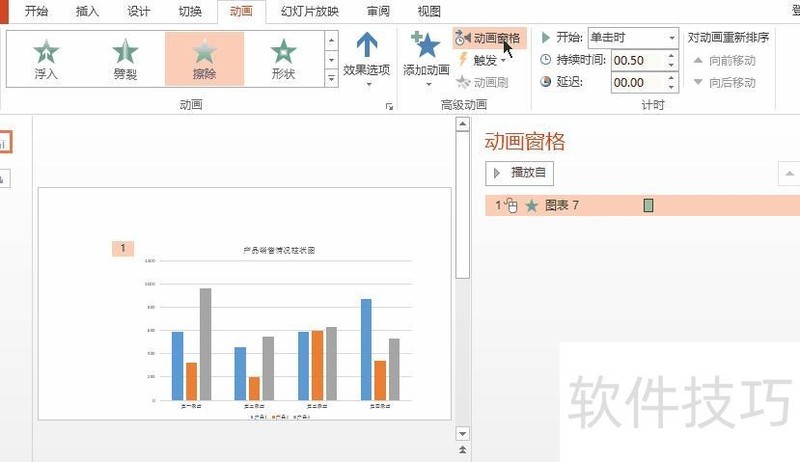The height and width of the screenshot is (462, 800).
Task: Click the slide editor vertical scrollbar thumb
Action: (x=462, y=205)
